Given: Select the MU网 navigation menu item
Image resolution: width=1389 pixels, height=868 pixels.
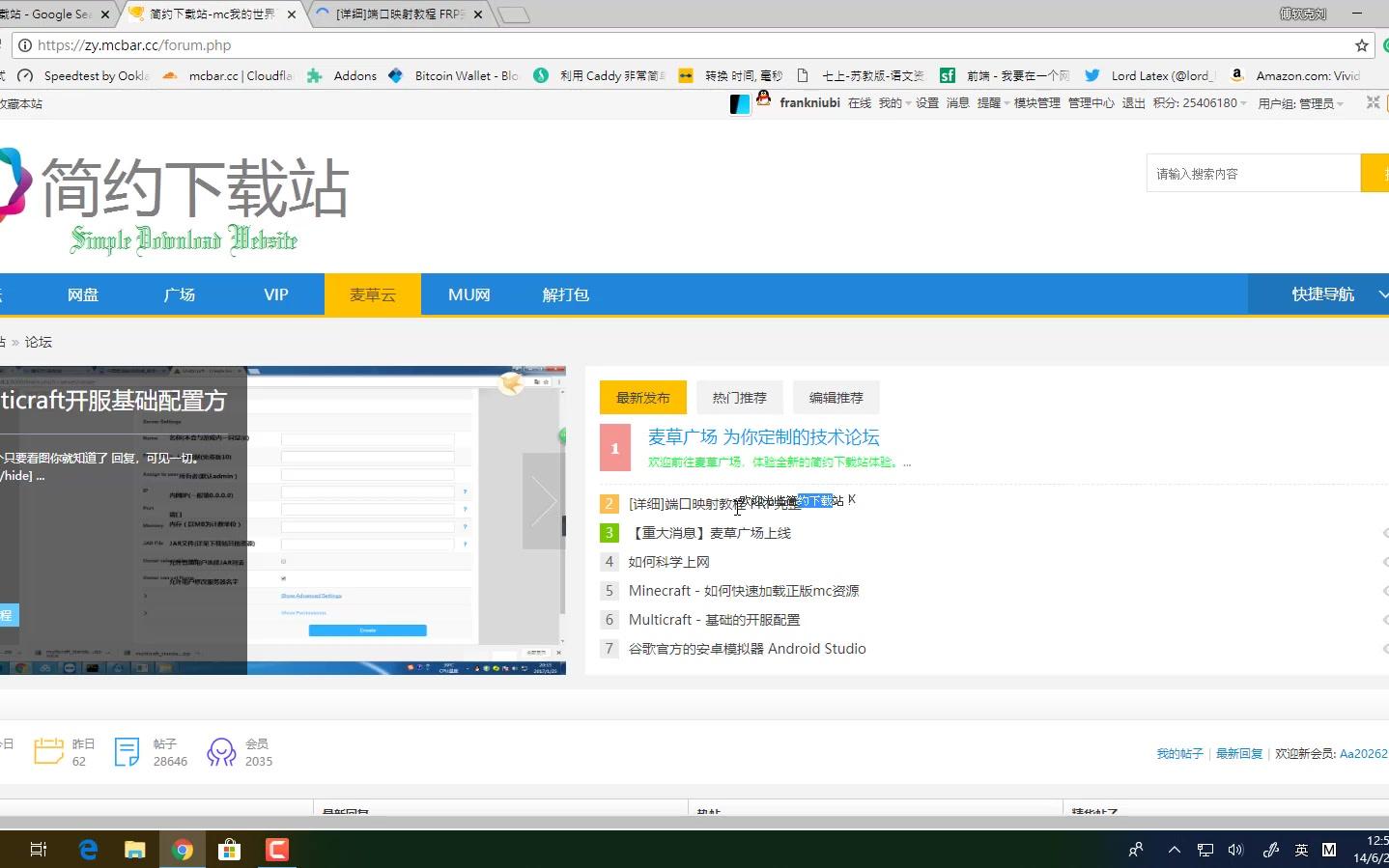Looking at the screenshot, I should pos(468,294).
